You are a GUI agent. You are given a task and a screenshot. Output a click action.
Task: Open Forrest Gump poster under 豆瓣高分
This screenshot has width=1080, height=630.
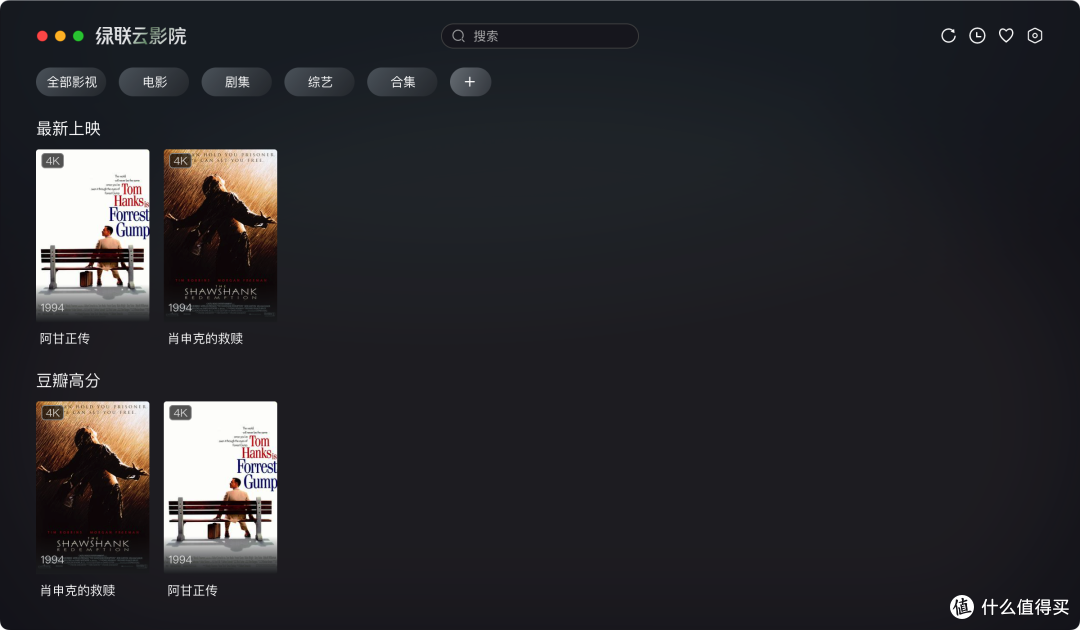[x=220, y=487]
